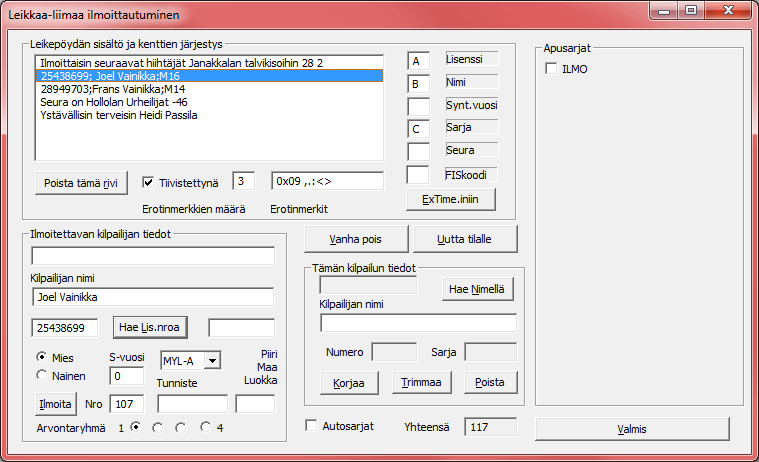Click the 'Hae Nimellä' button
Screen dimensions: 759x462
pyautogui.click(x=478, y=289)
